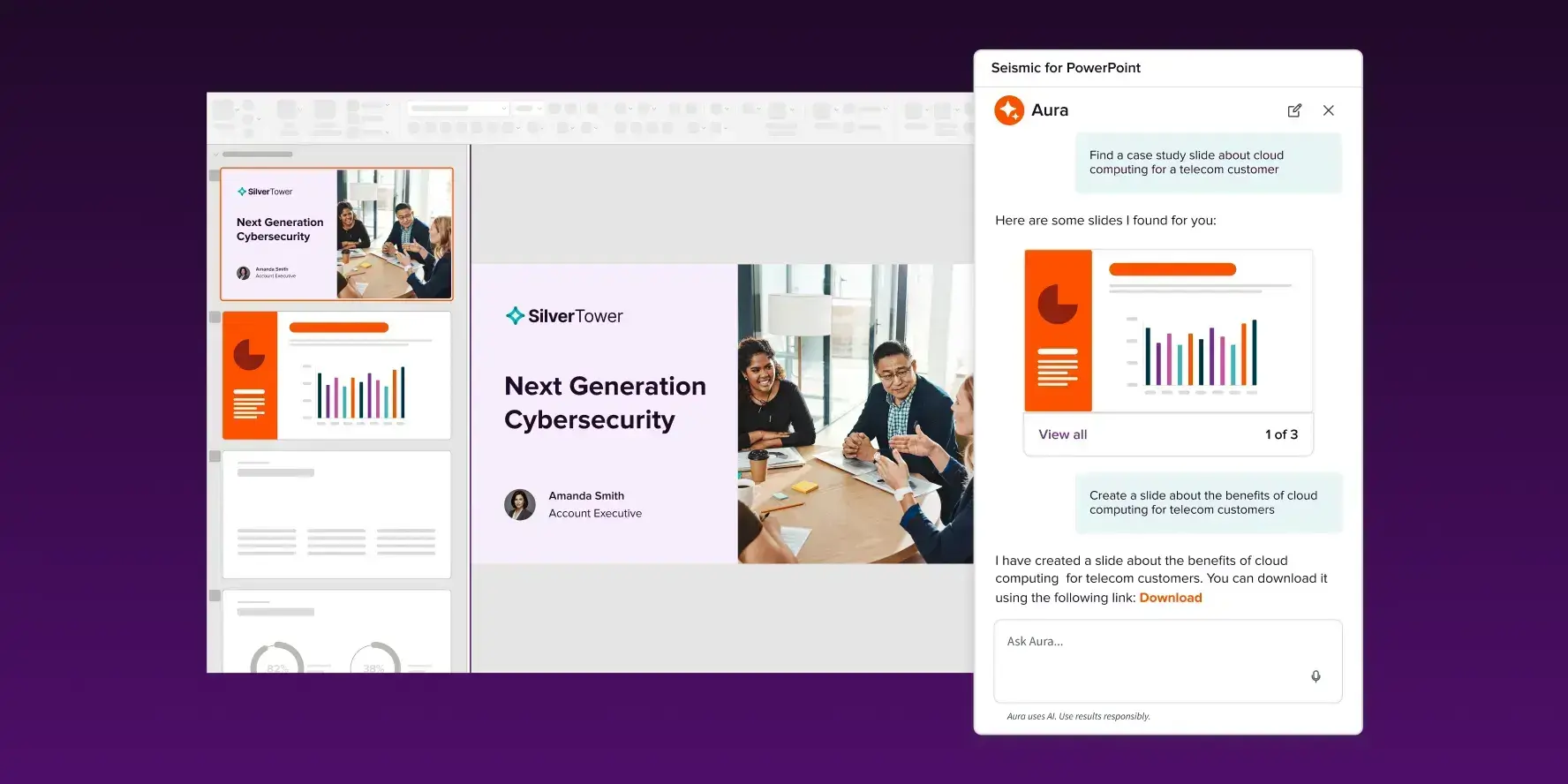
Task: Select the SilverTower logo on the main slide
Action: (x=564, y=316)
